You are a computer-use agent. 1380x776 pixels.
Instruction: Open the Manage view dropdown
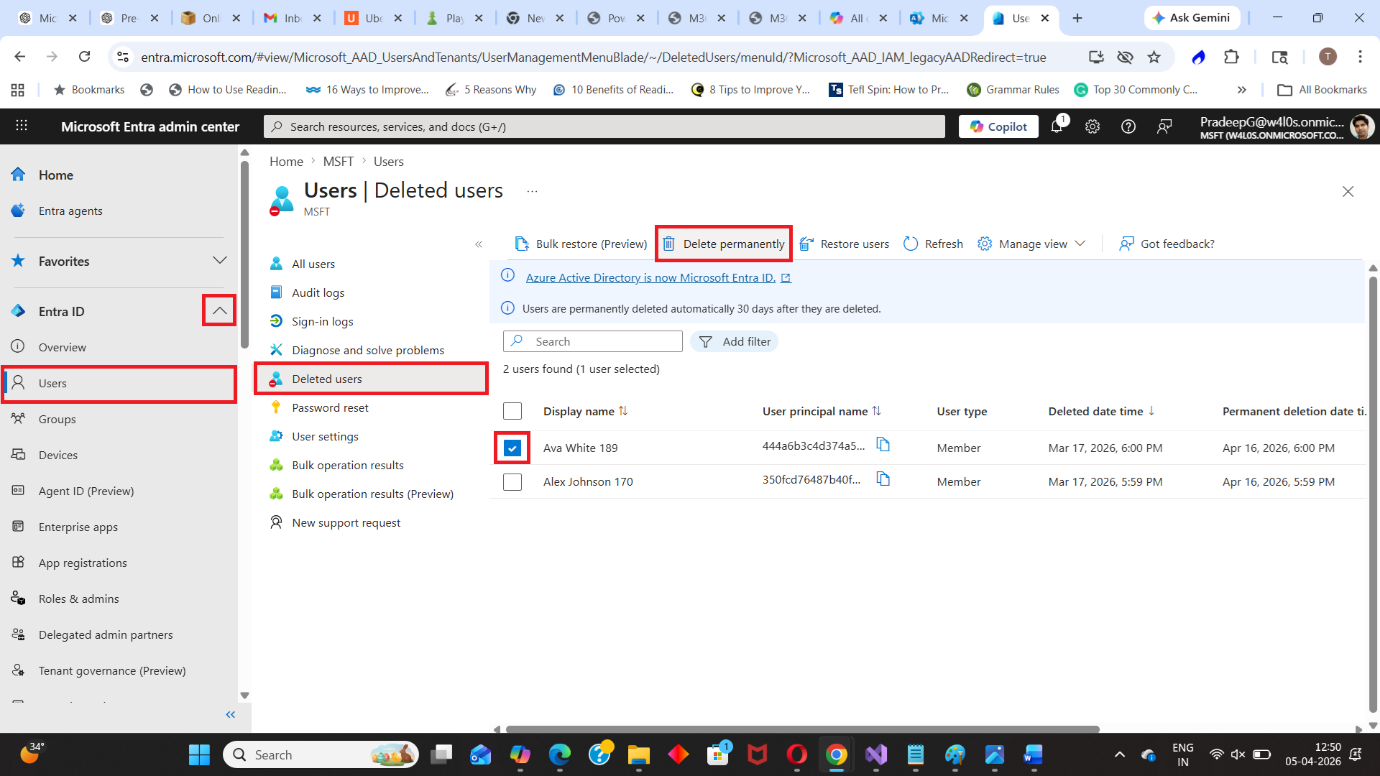tap(1031, 244)
